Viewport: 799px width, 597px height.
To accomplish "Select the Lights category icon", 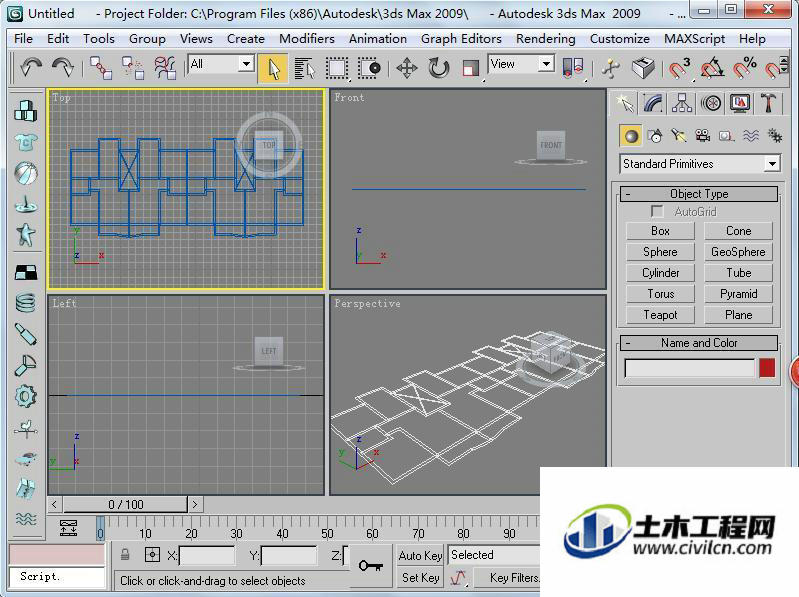I will coord(678,136).
